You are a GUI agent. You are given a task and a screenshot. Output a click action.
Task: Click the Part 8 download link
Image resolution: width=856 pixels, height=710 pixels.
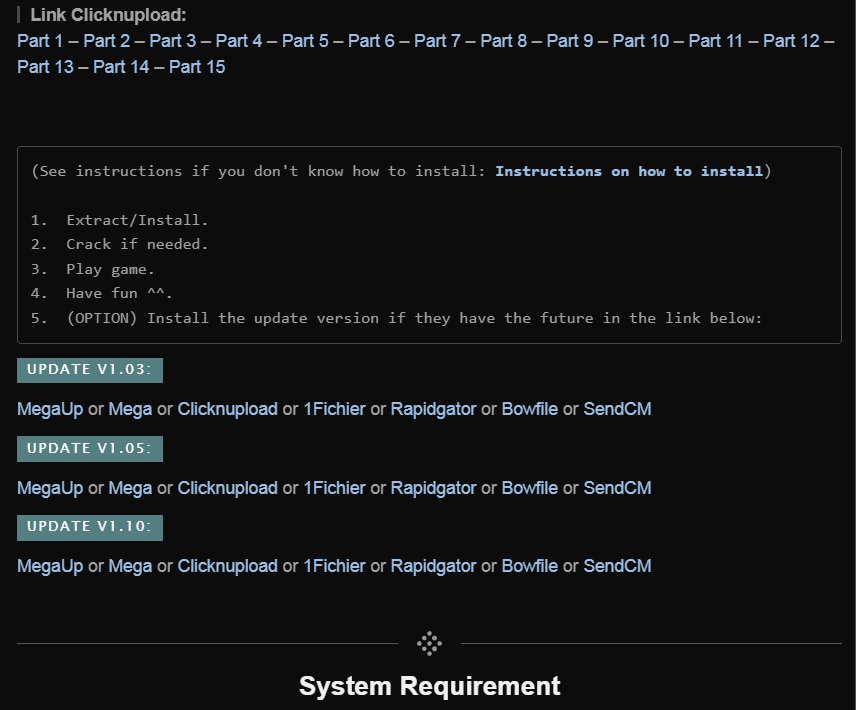point(503,41)
